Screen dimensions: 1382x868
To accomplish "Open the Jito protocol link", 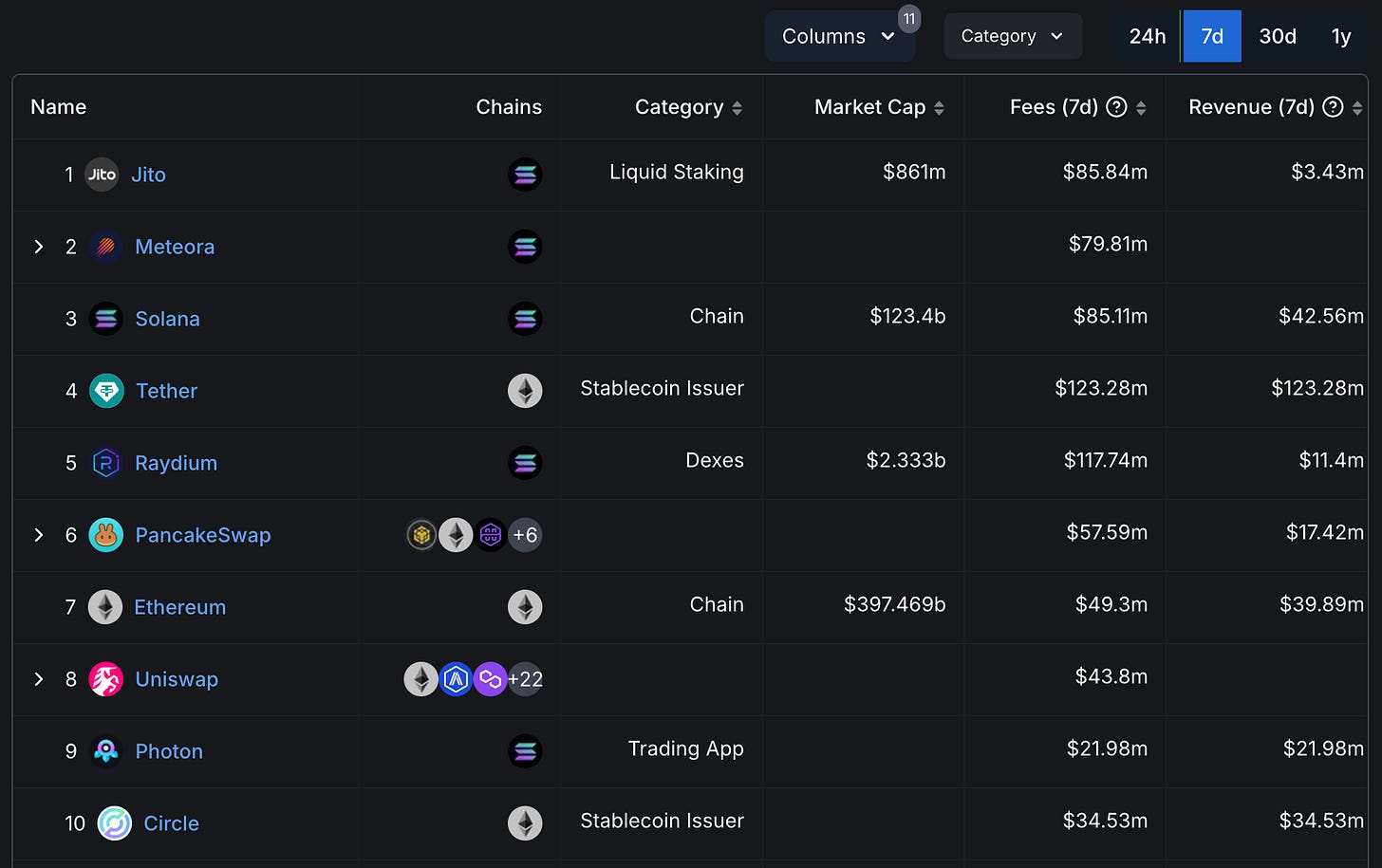I will pyautogui.click(x=148, y=175).
